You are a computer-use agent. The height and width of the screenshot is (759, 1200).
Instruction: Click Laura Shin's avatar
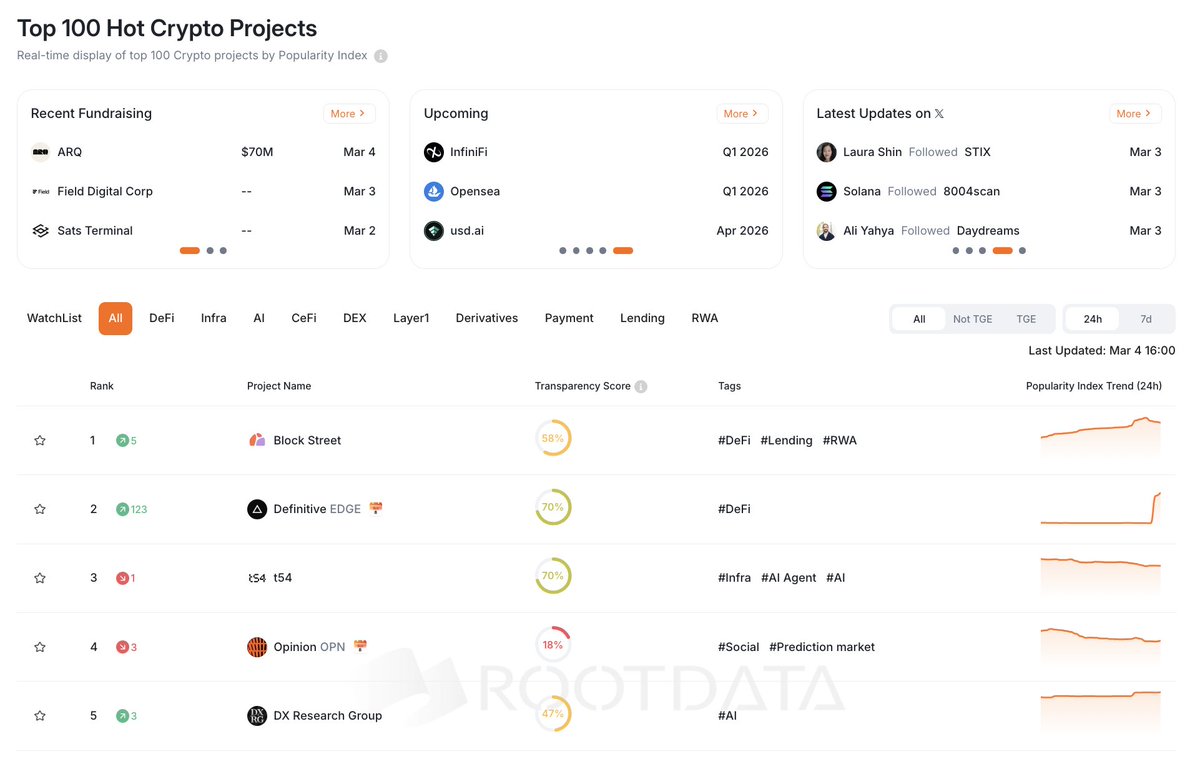tap(827, 152)
